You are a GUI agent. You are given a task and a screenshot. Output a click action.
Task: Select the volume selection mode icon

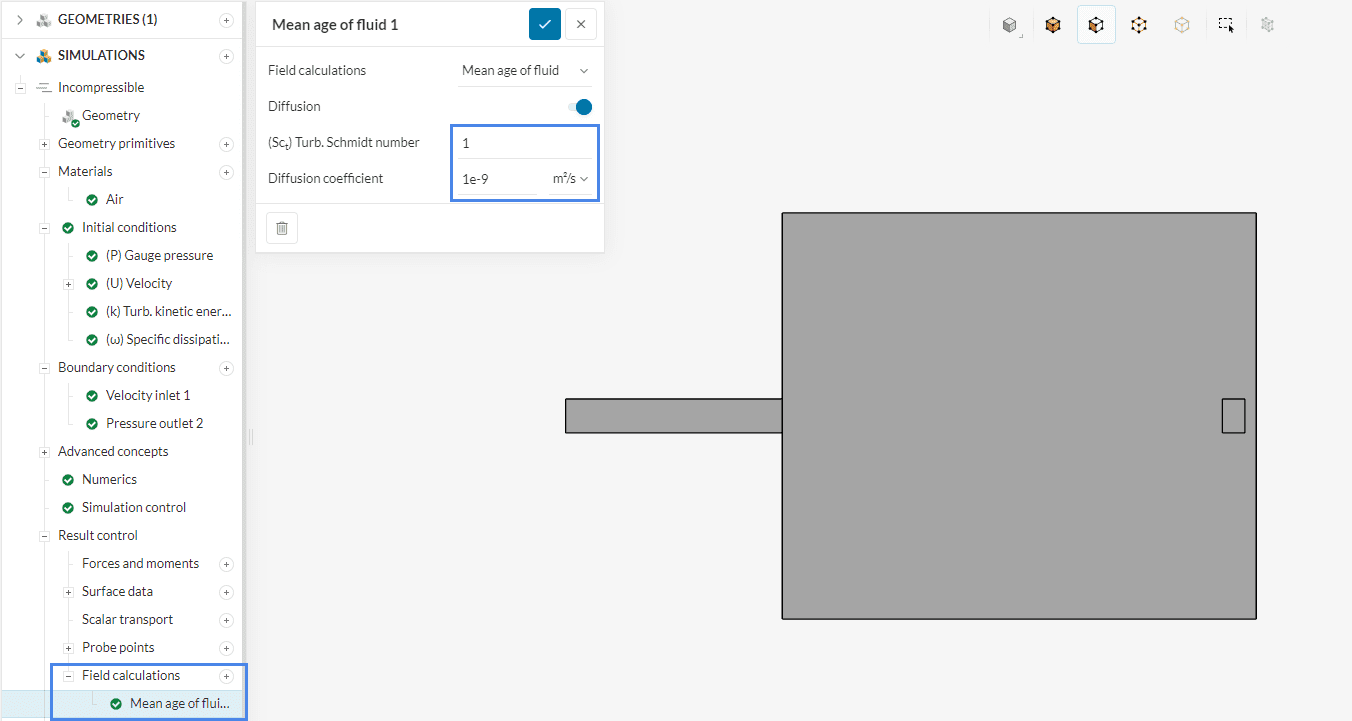(x=1053, y=25)
